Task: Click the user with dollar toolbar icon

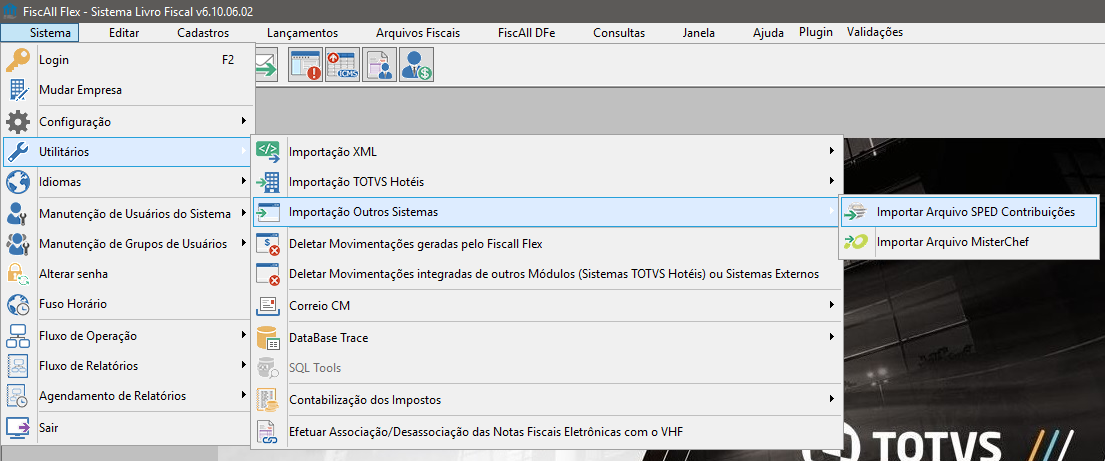Action: coord(417,65)
